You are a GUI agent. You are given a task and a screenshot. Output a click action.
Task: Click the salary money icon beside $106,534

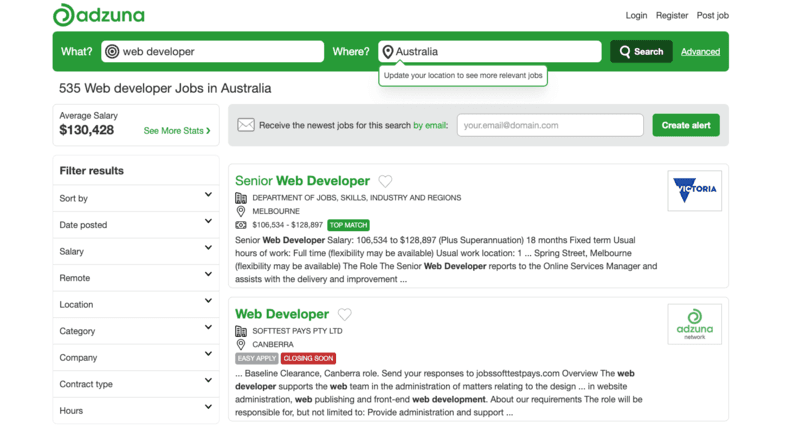point(241,225)
